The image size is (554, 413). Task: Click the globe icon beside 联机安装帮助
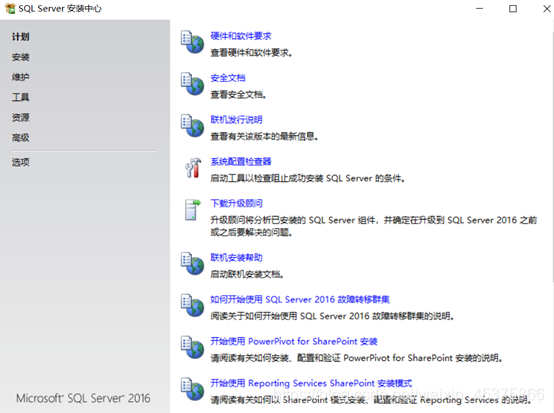193,263
